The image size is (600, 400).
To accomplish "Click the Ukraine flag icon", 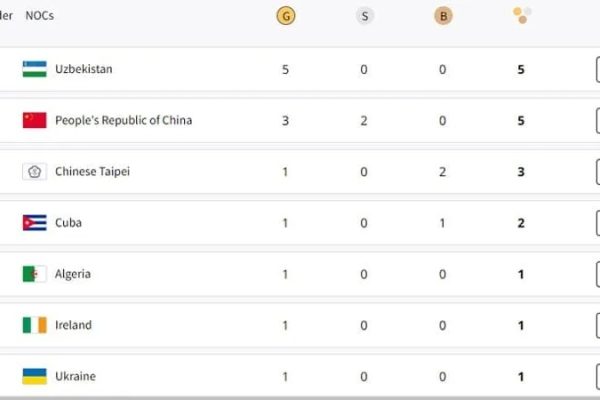I will pos(34,376).
